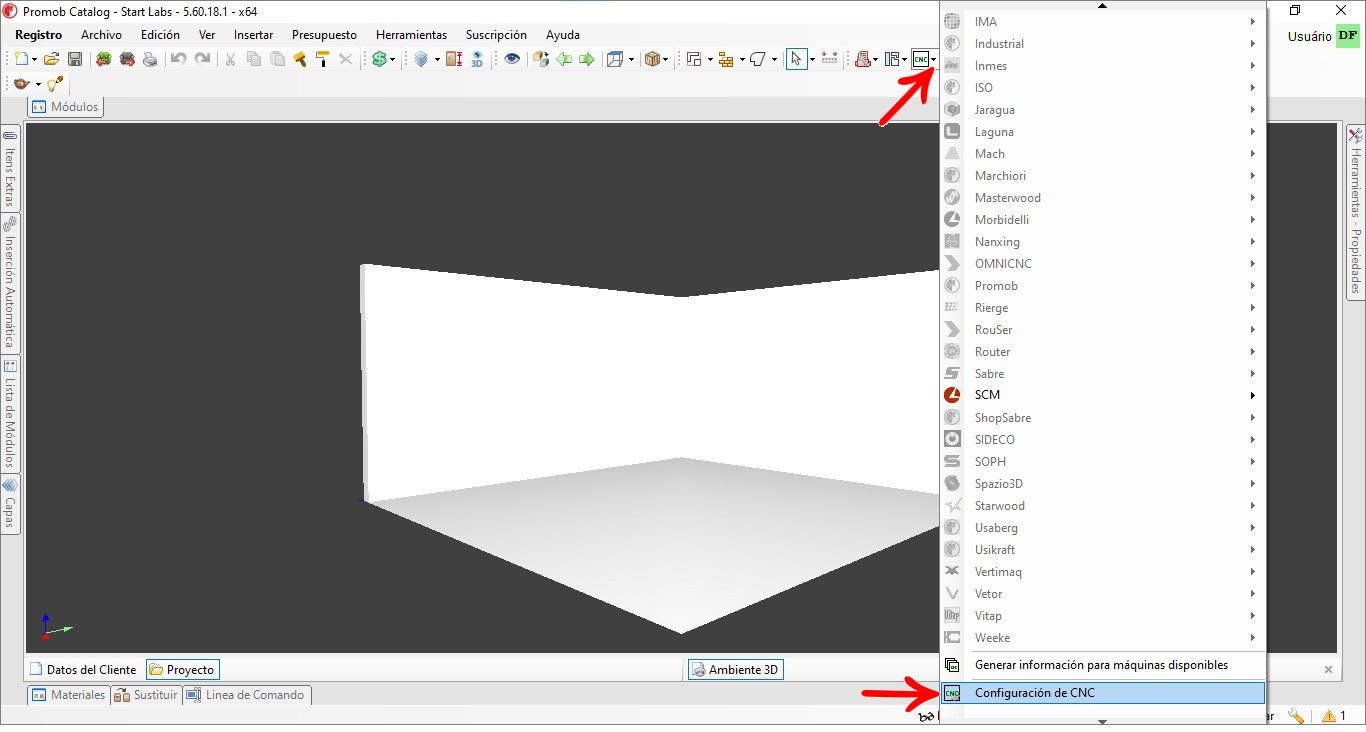The width and height of the screenshot is (1366, 732).
Task: Switch to Datos del Cliente tab
Action: click(83, 670)
